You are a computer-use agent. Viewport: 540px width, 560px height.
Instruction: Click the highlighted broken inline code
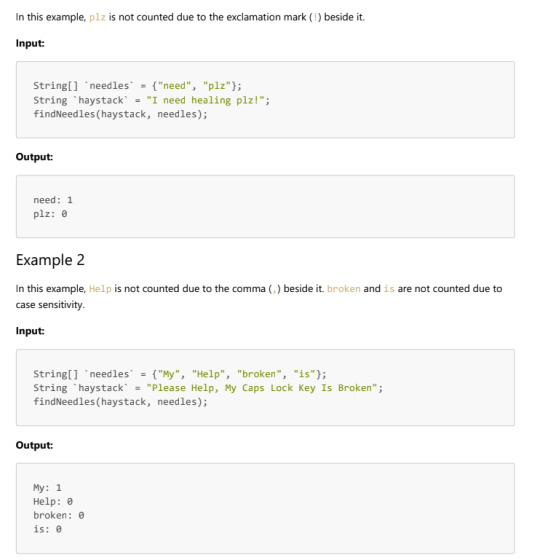pos(344,289)
